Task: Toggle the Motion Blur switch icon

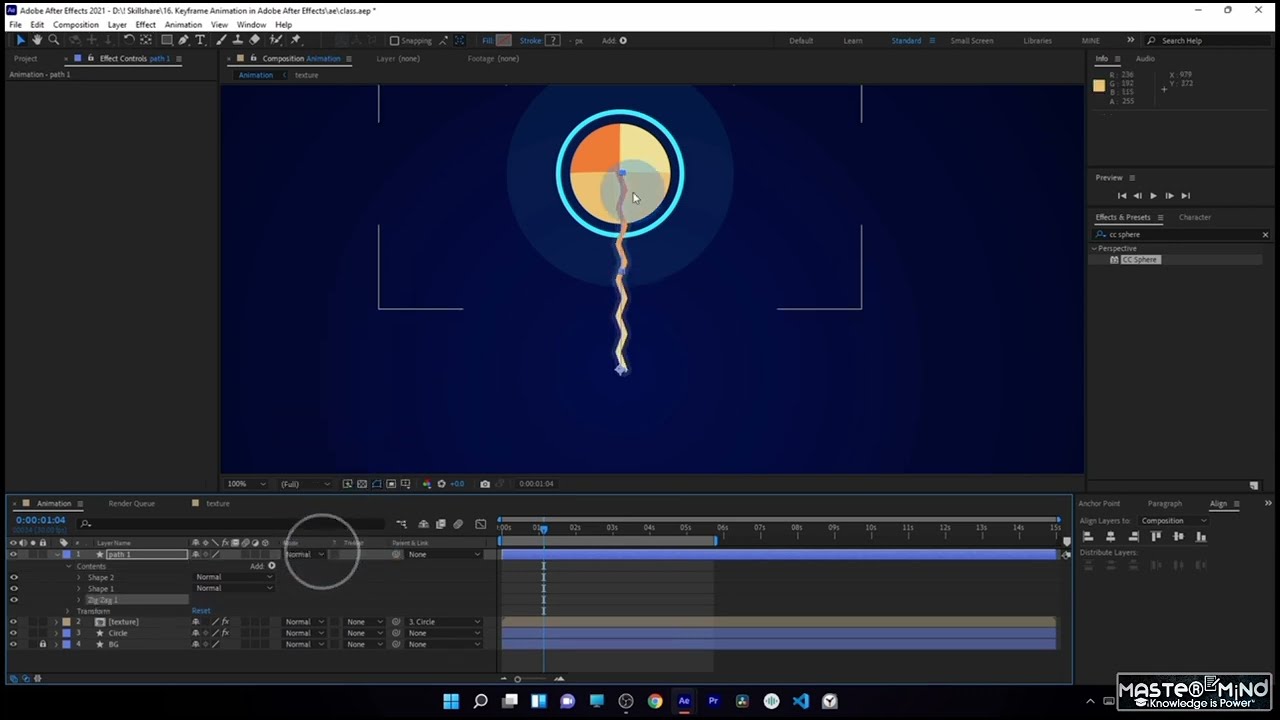Action: (458, 524)
